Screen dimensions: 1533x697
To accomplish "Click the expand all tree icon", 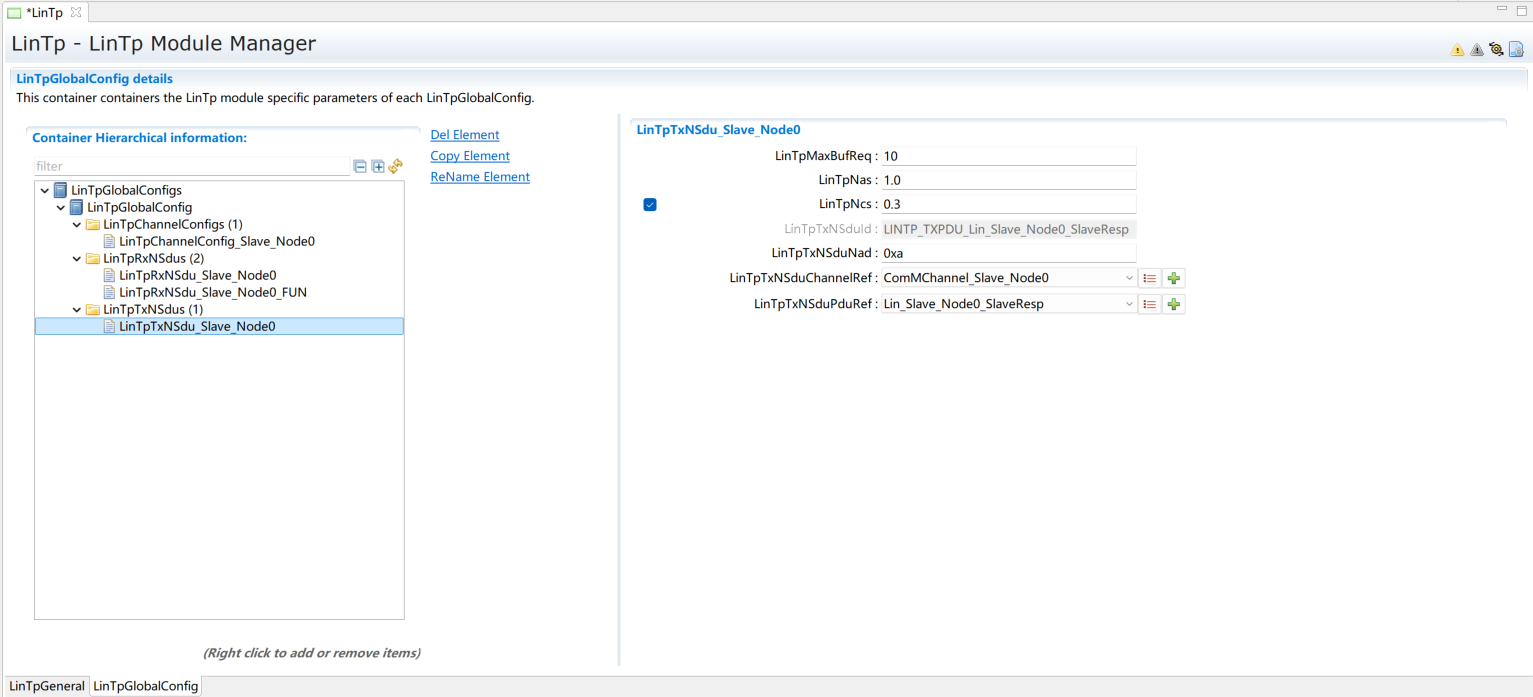I will tap(378, 167).
